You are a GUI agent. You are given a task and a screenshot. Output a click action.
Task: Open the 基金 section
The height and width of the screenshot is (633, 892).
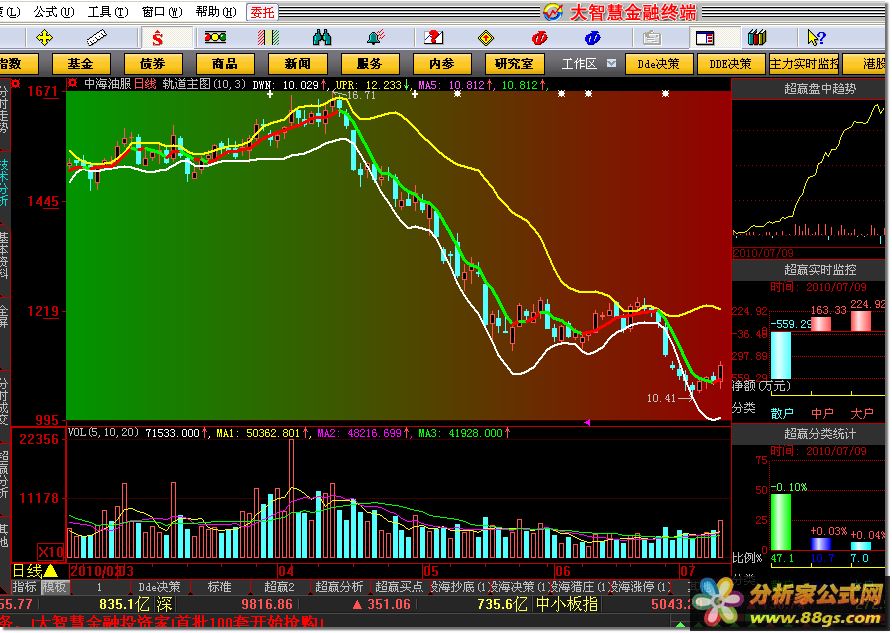[80, 64]
